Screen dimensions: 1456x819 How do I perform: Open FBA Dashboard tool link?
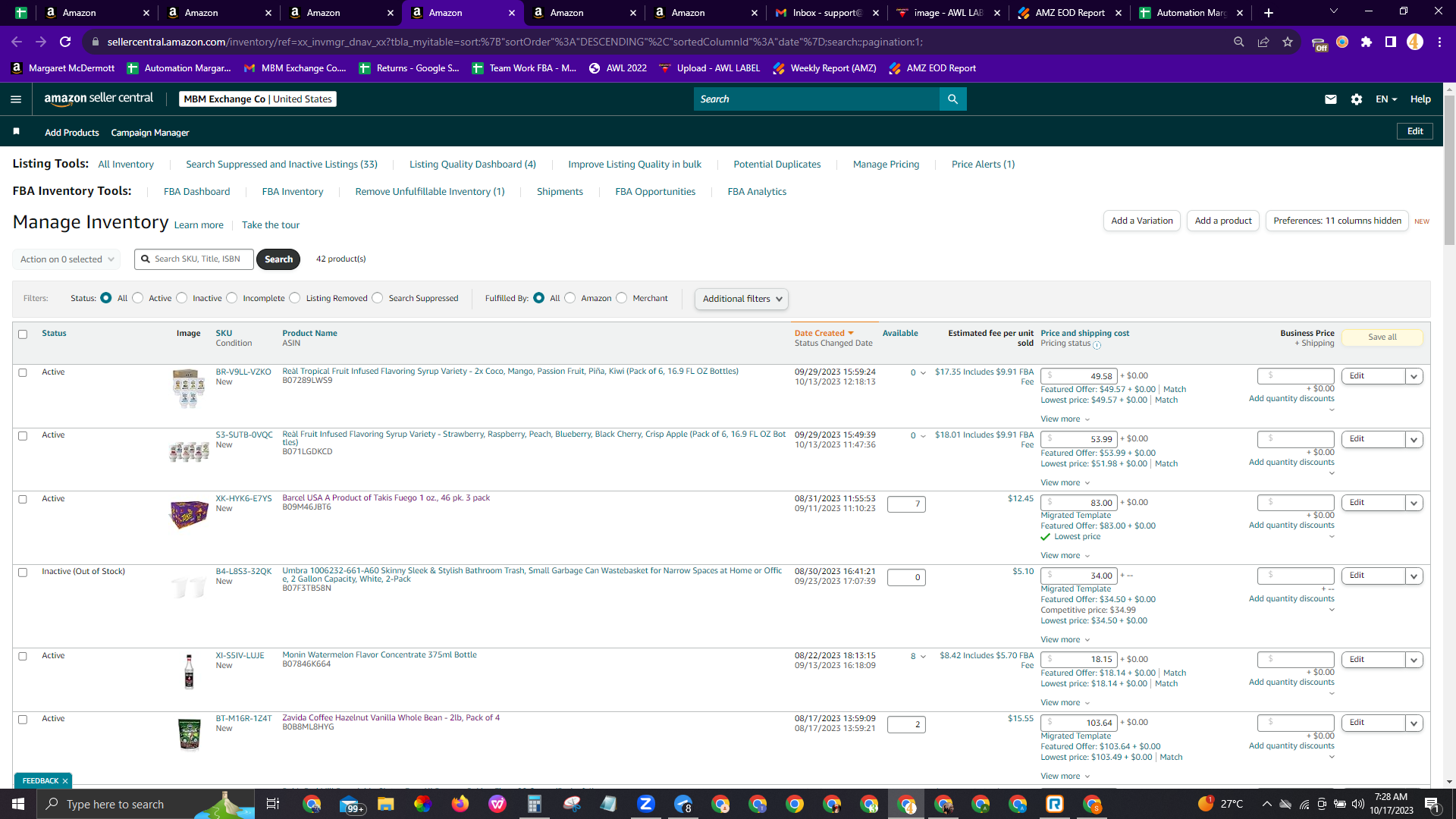point(196,192)
